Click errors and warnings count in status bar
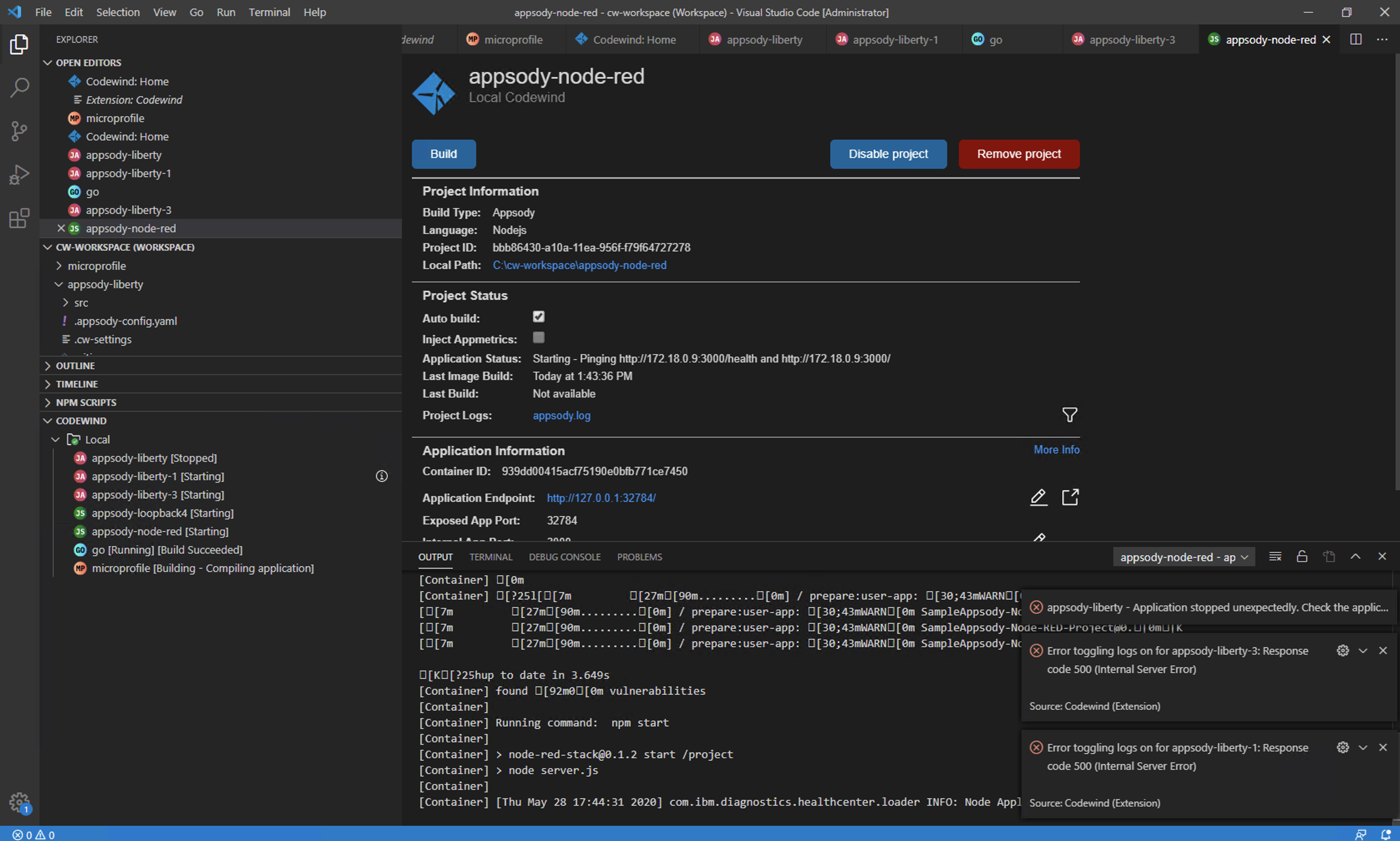The height and width of the screenshot is (841, 1400). 33,835
